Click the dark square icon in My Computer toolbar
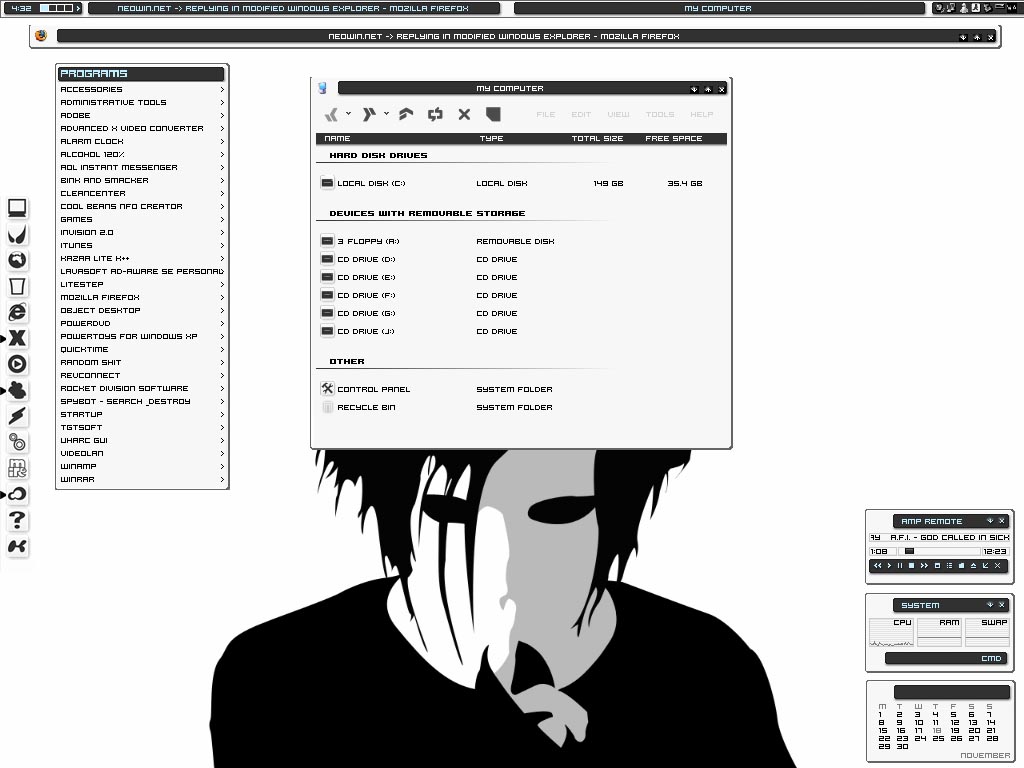 click(x=493, y=114)
